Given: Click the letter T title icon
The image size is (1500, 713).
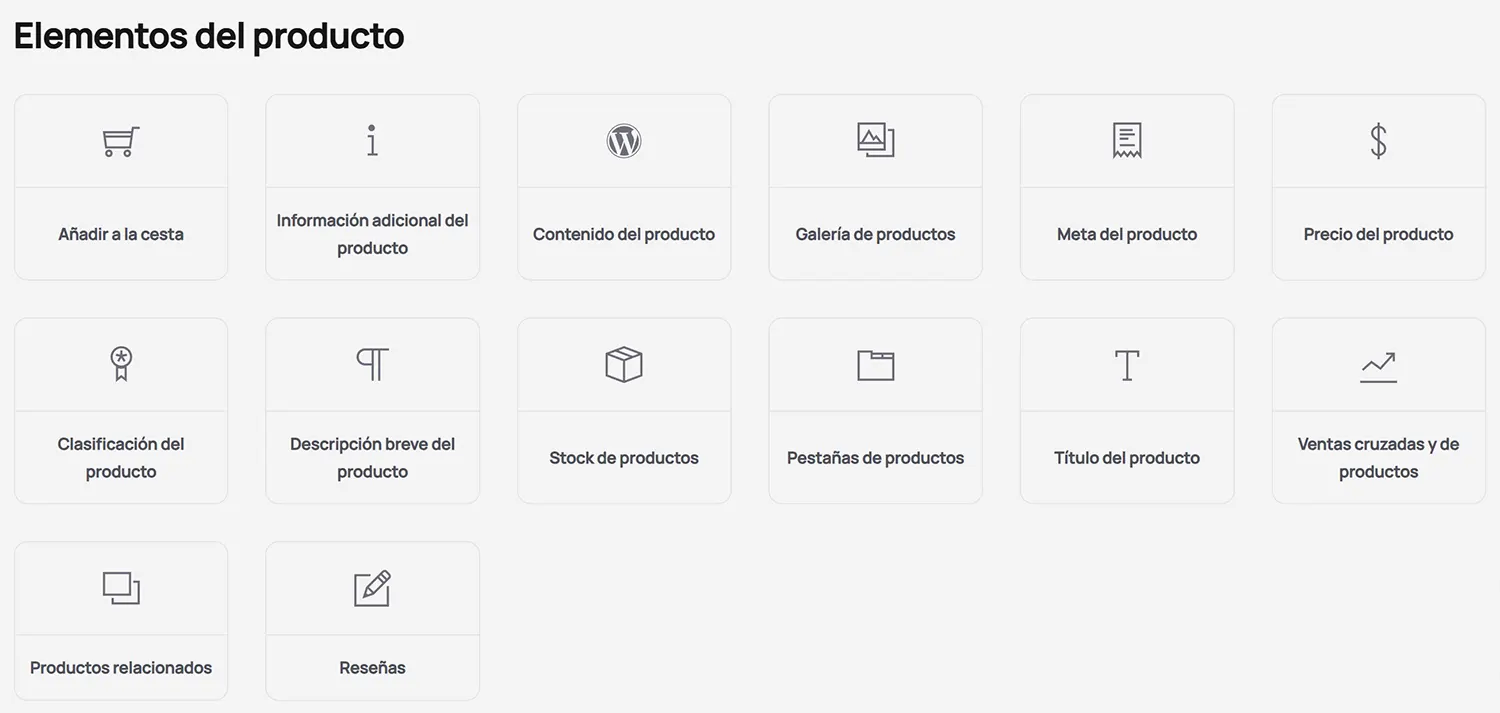Looking at the screenshot, I should 1127,365.
